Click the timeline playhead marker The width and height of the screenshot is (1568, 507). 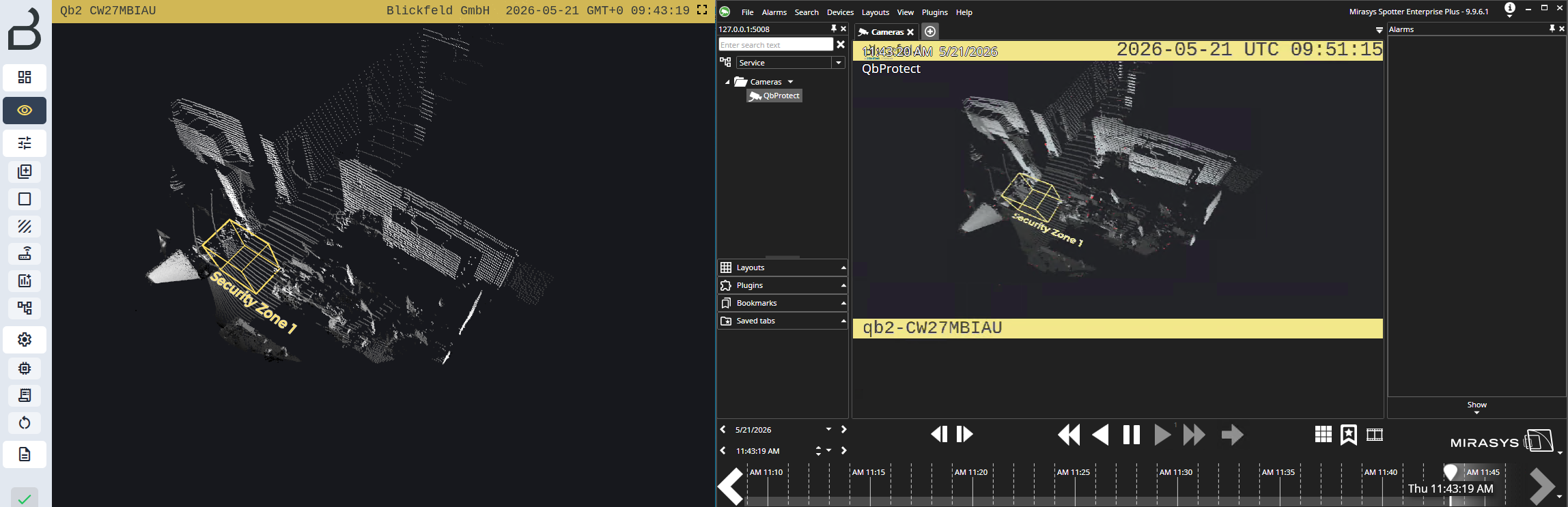coord(1451,472)
